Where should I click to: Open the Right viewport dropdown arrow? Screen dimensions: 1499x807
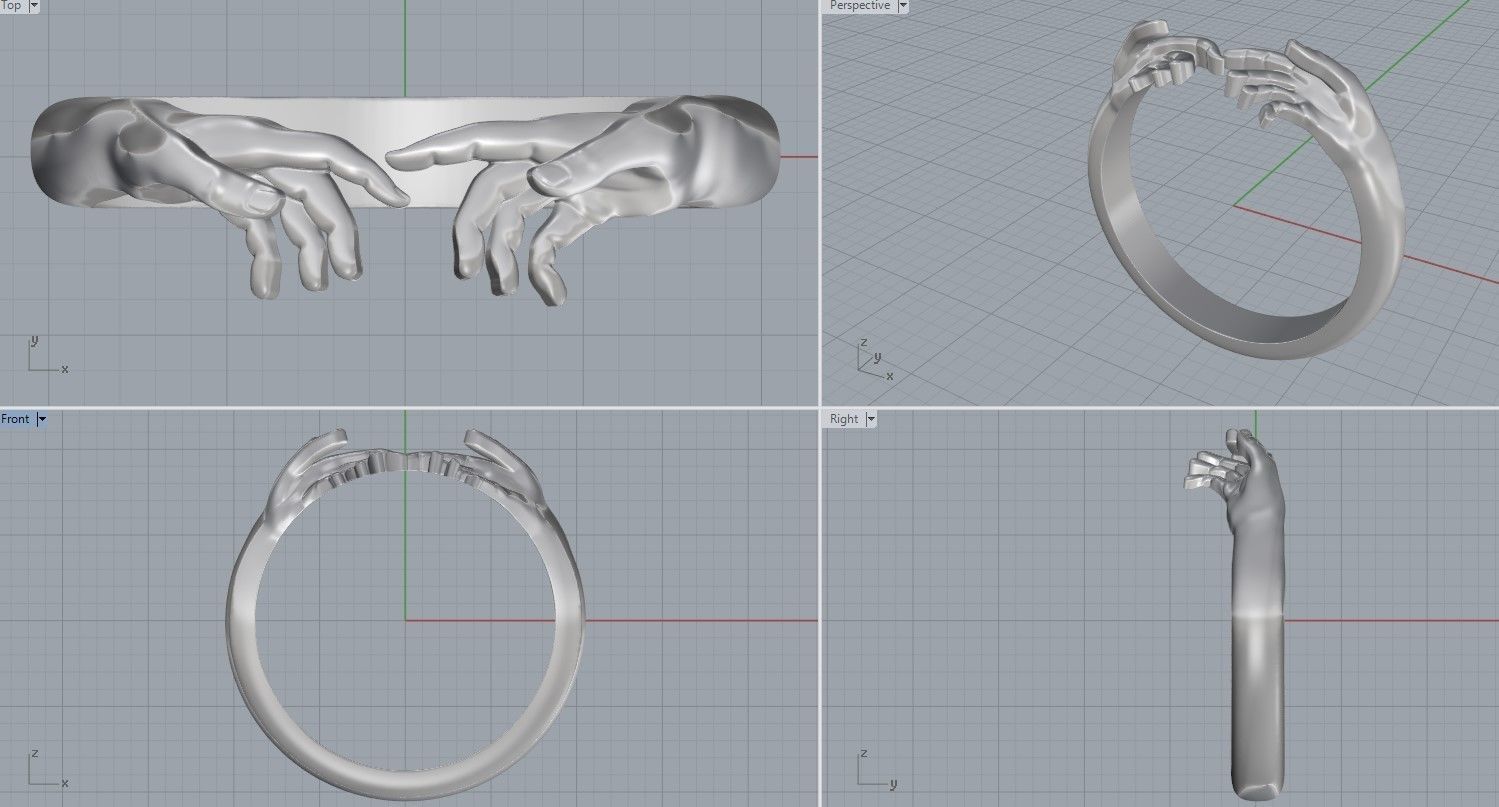tap(870, 419)
